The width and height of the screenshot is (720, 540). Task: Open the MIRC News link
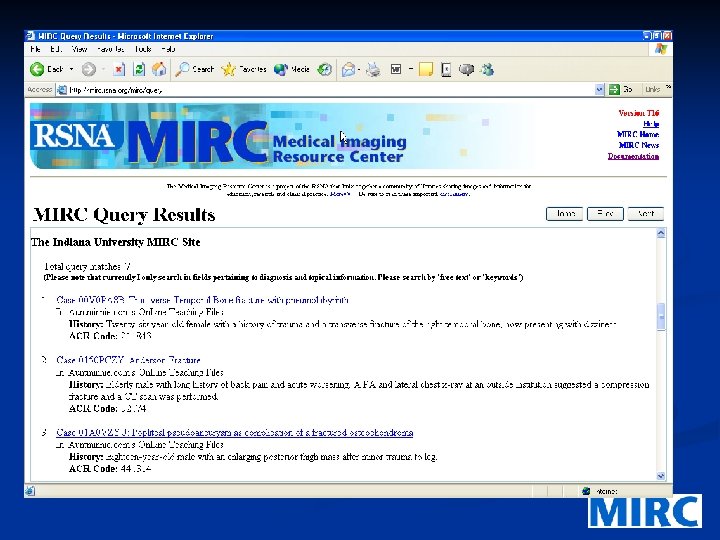tap(639, 145)
